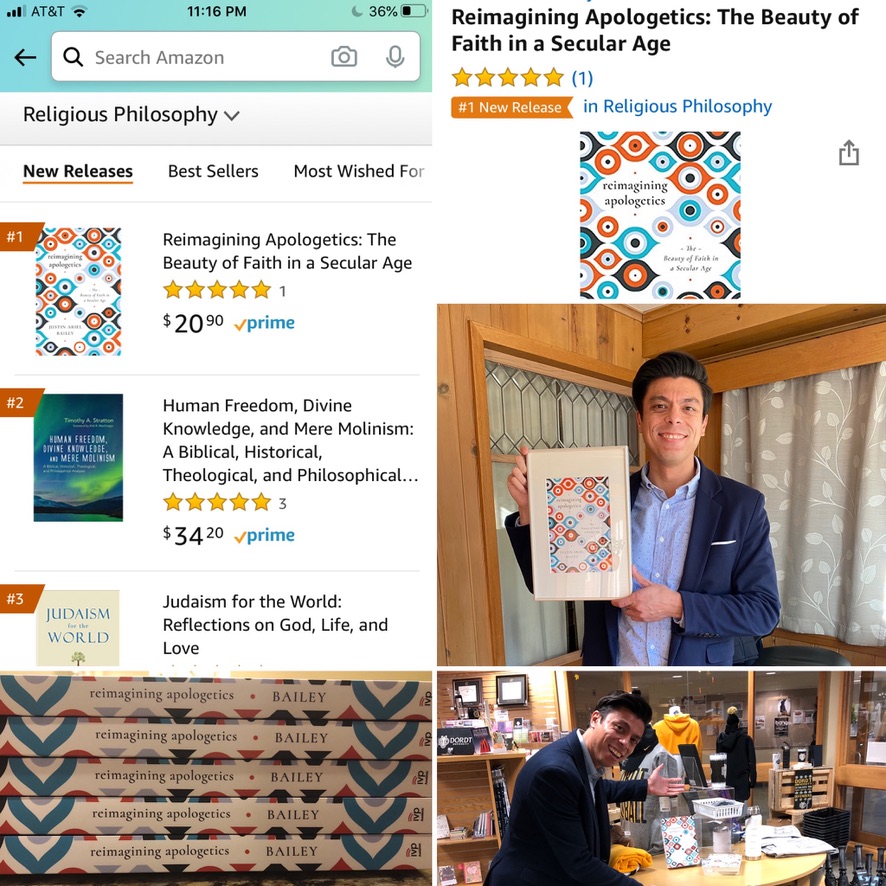Tap the five-star rating of the #2 book

pyautogui.click(x=217, y=502)
